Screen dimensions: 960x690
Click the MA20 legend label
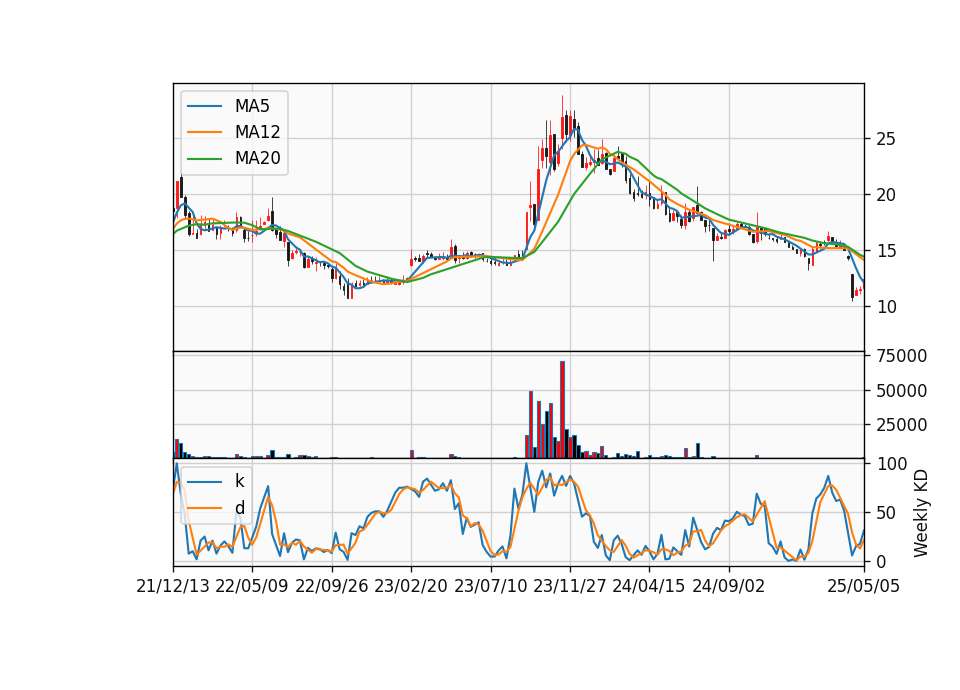(x=257, y=158)
